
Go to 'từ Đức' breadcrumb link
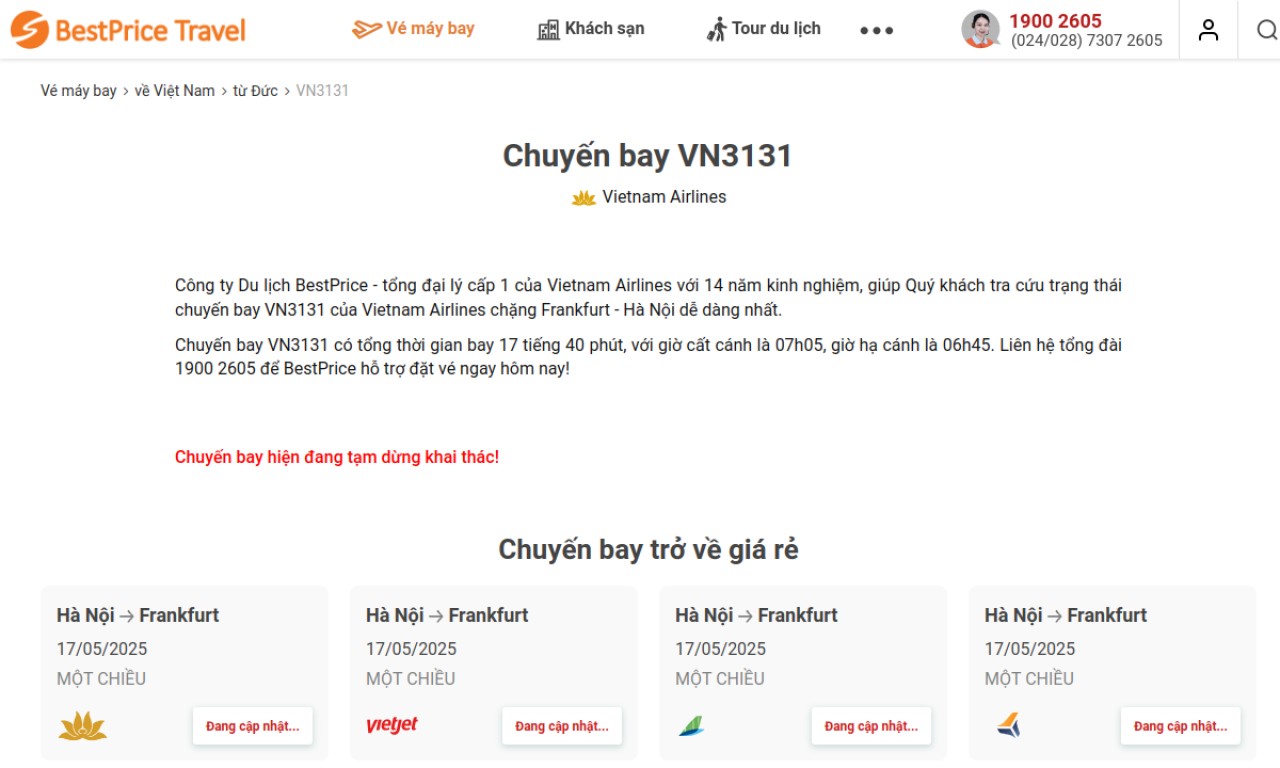[256, 90]
